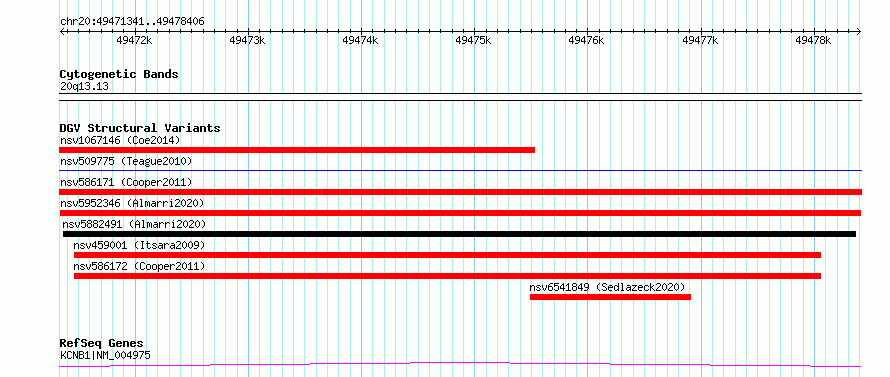Click the KCNB1|NM_004975 gene label
Screen dimensions: 890x377
click(105, 355)
